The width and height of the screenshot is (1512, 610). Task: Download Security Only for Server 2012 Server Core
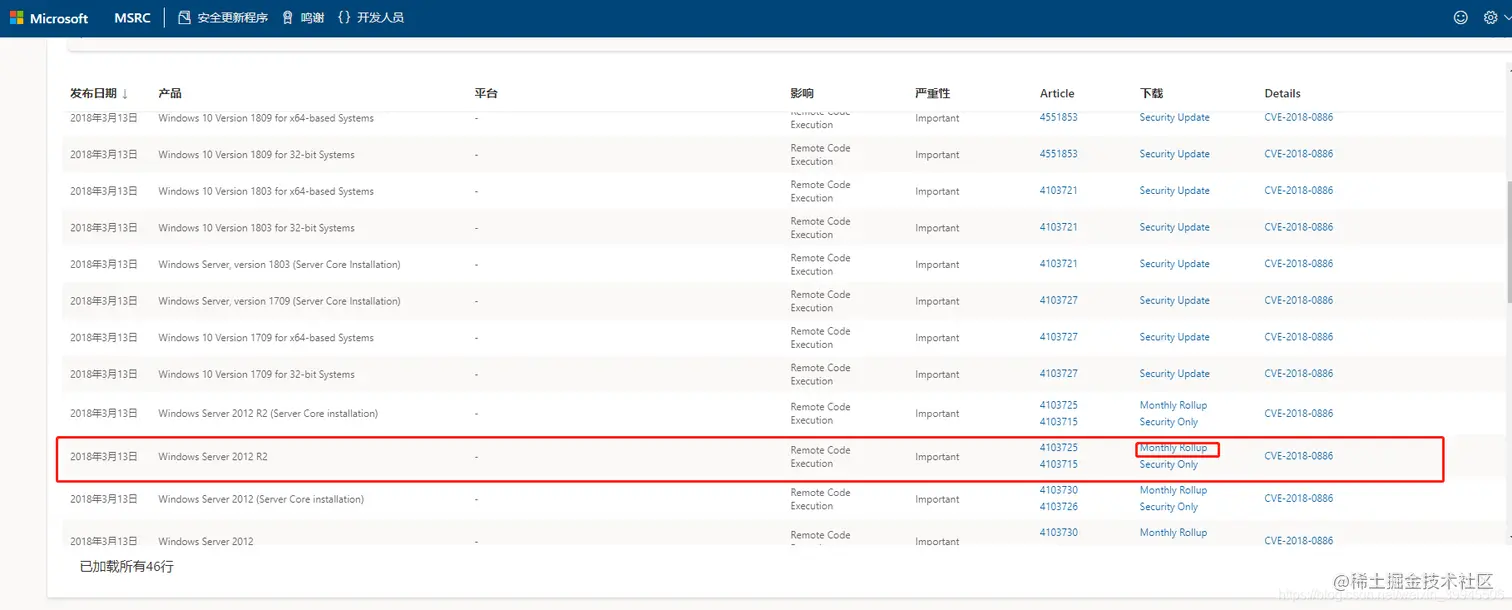pos(1169,507)
